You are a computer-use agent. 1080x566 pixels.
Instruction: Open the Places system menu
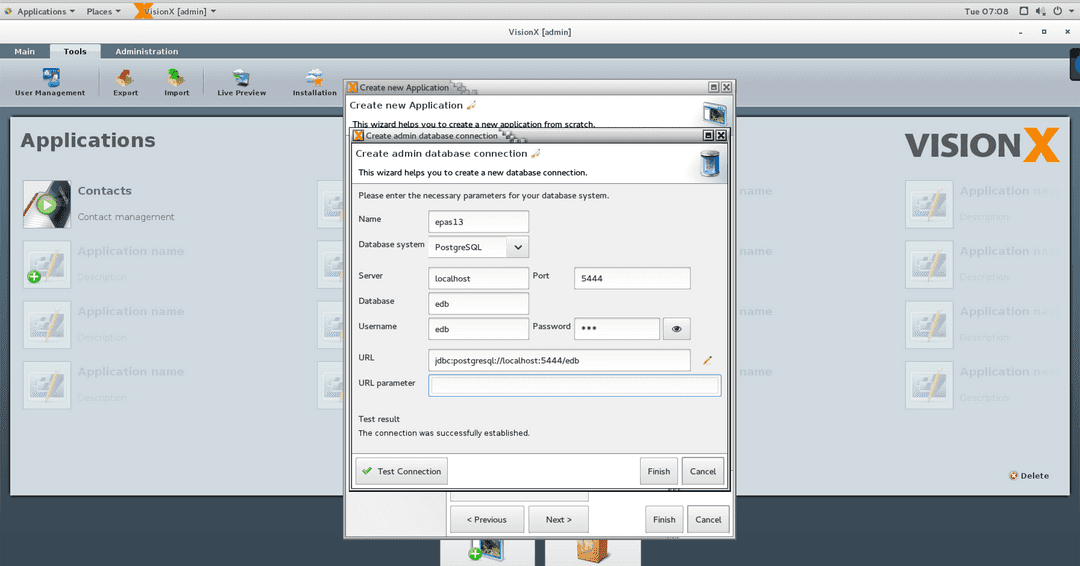coord(103,11)
